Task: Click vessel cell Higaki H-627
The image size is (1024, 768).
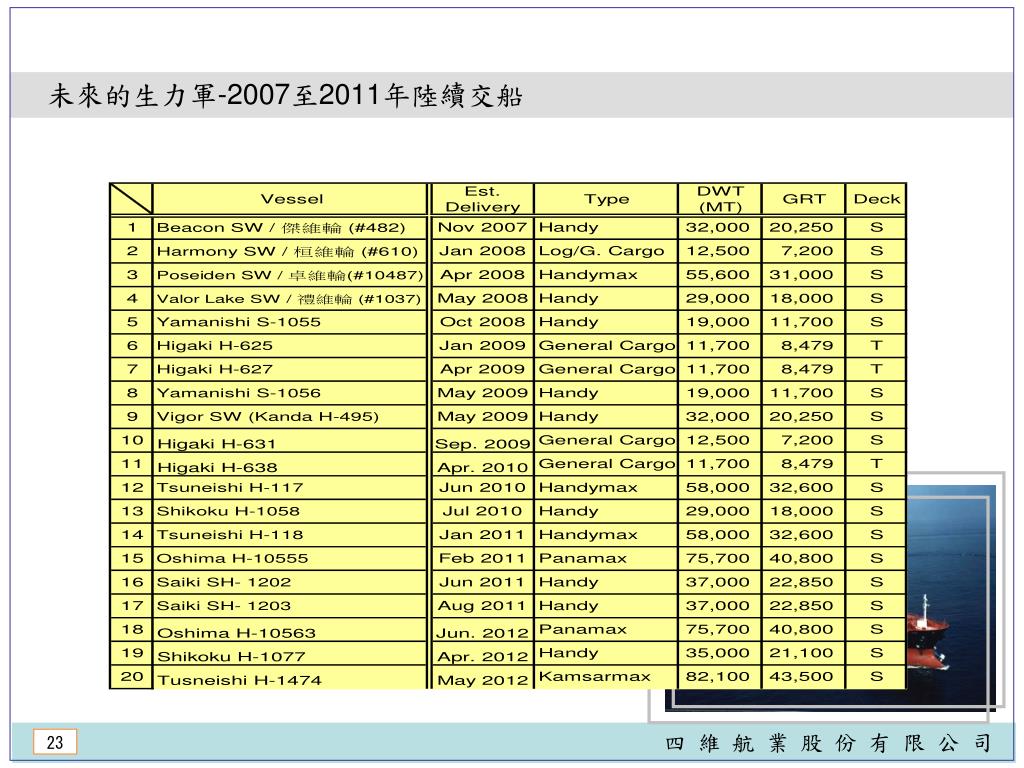Action: [x=290, y=369]
